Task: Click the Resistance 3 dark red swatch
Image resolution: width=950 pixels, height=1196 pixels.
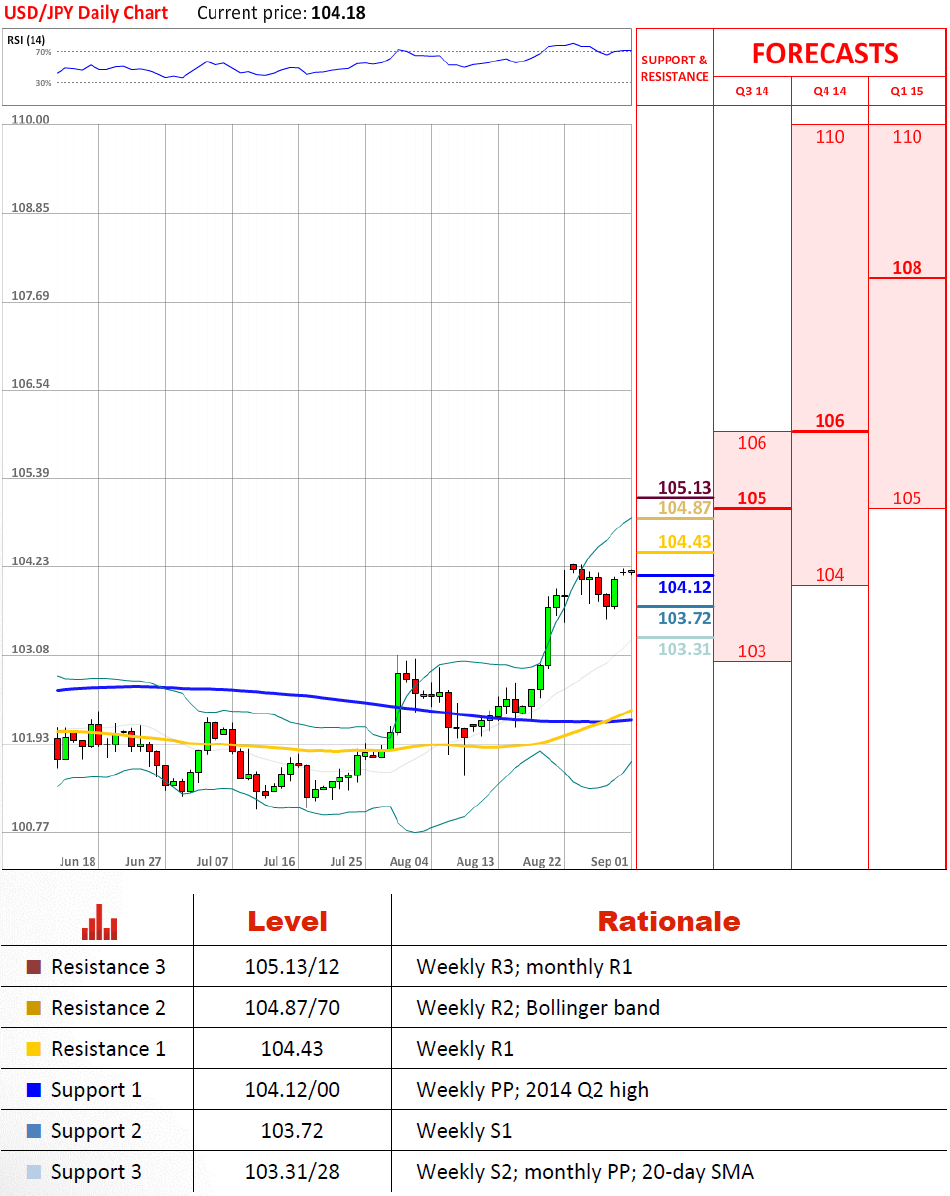Action: (34, 967)
